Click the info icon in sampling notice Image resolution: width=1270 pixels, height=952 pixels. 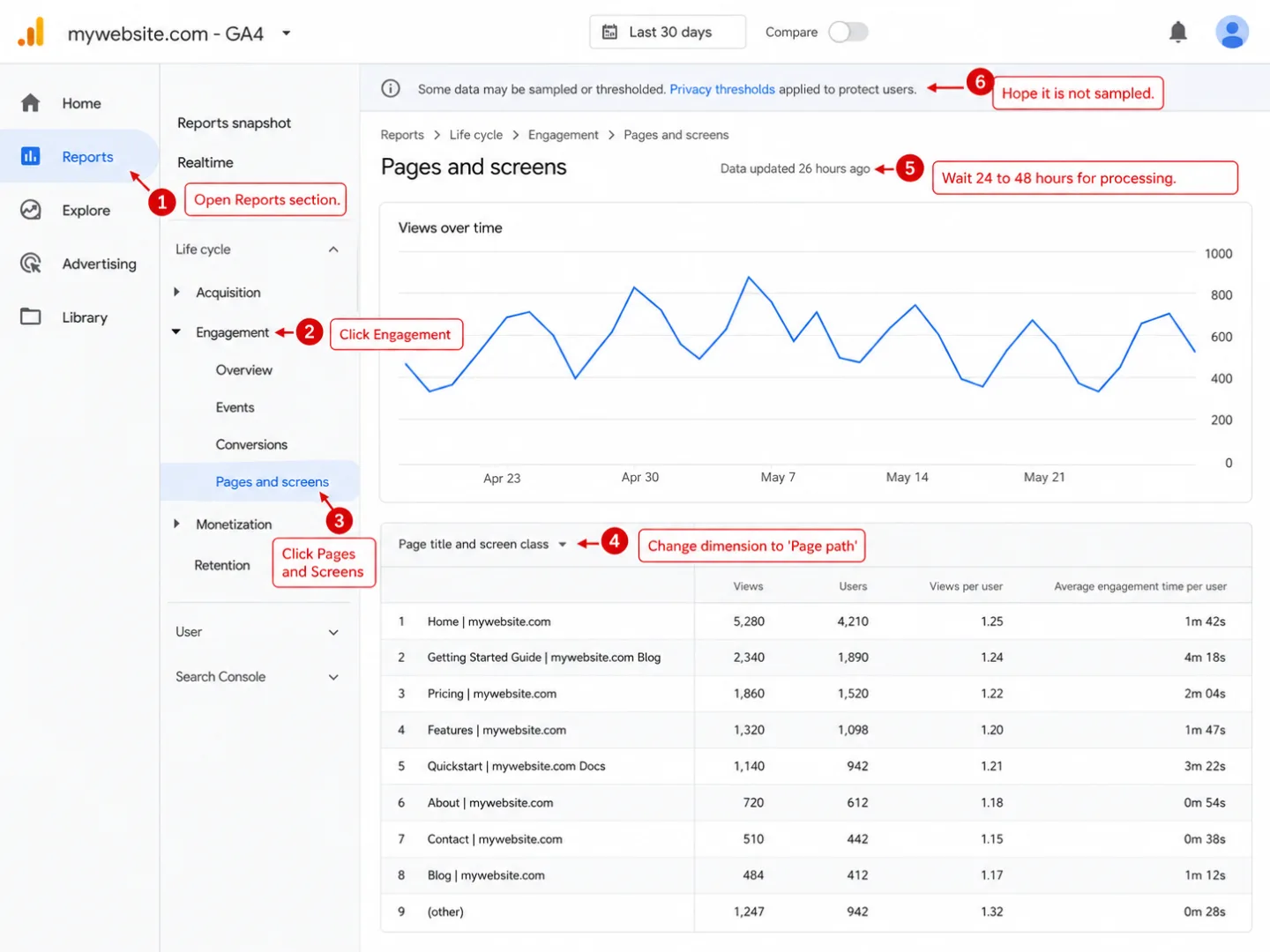coord(391,88)
